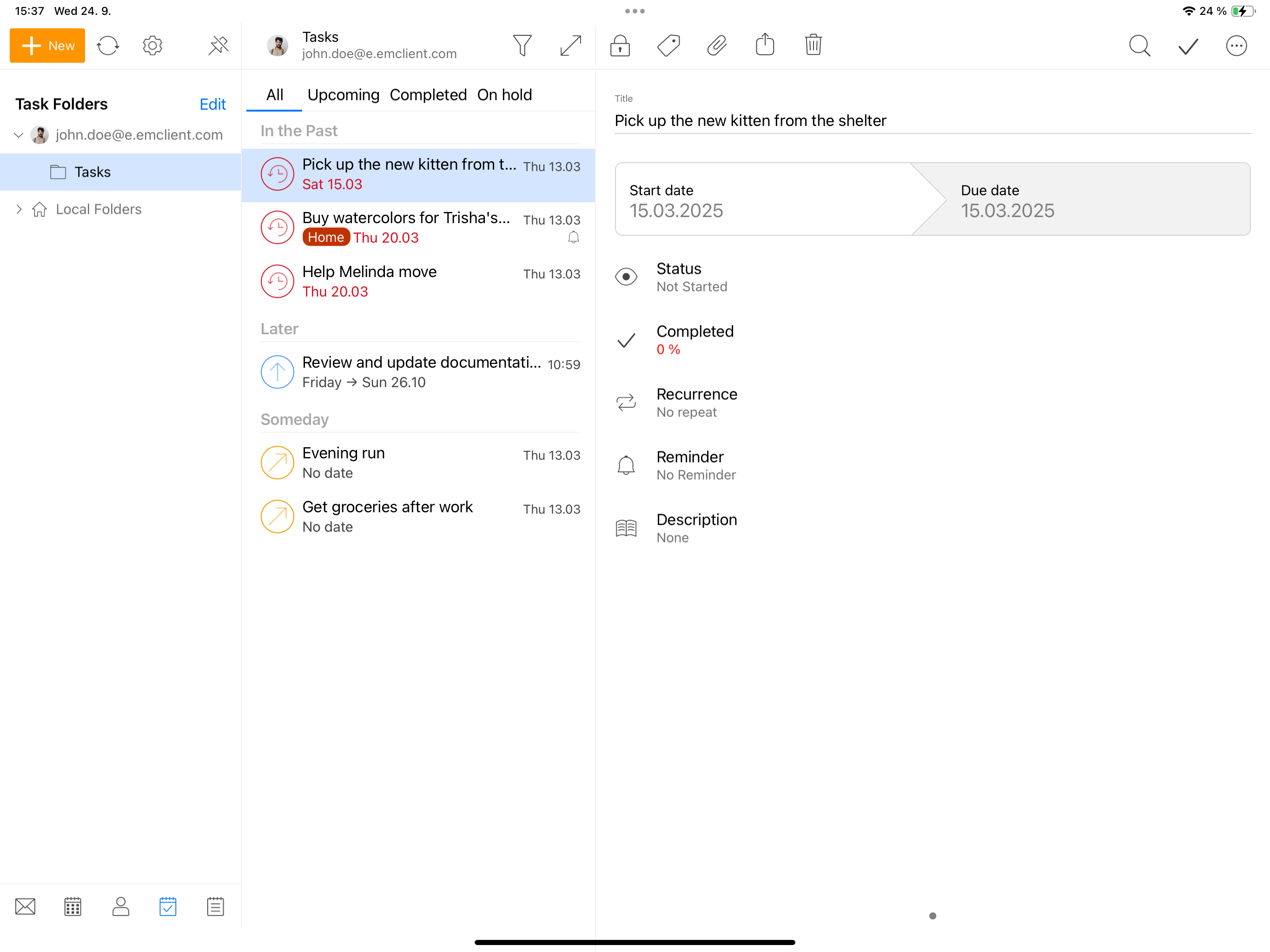Click the orange New button
Screen dimensions: 1270x952
coord(48,46)
